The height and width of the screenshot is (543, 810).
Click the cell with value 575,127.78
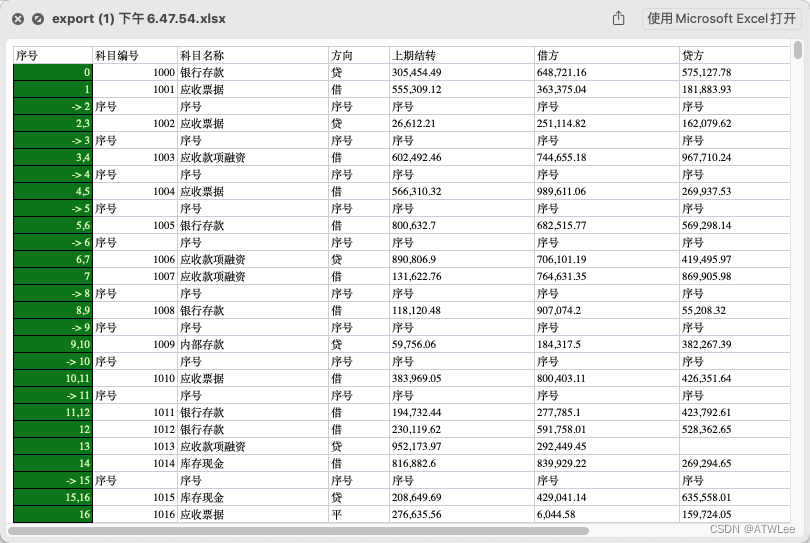[x=735, y=72]
